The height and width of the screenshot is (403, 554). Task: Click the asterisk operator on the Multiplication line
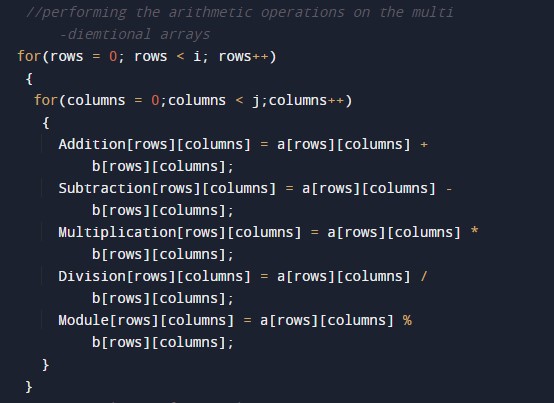coord(475,231)
